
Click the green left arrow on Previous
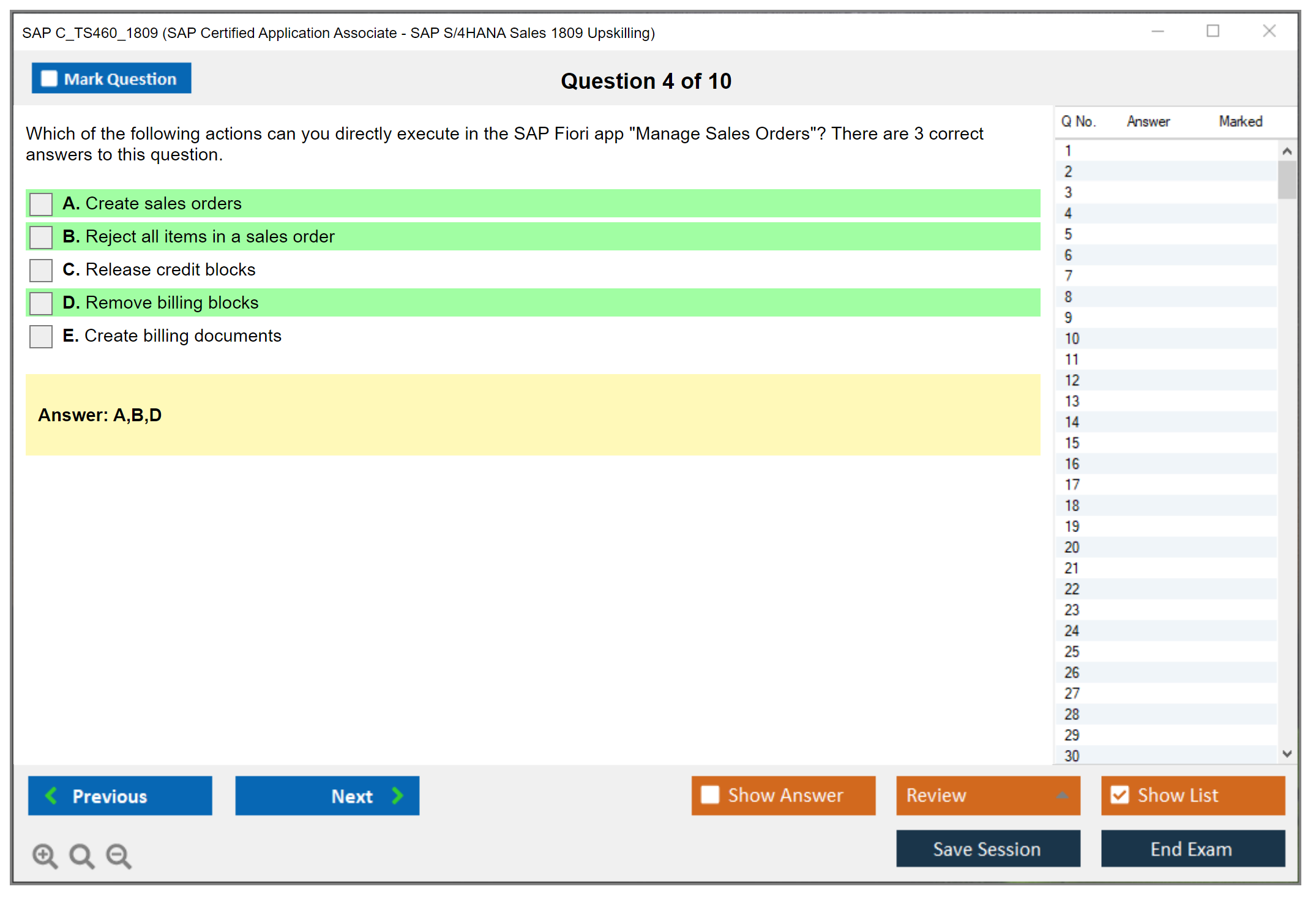coord(52,795)
